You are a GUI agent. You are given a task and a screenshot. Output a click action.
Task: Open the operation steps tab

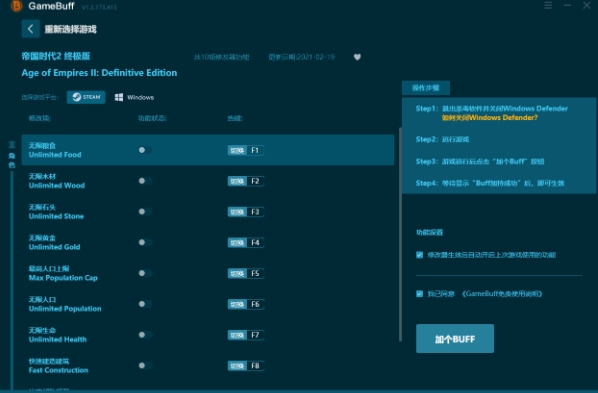pos(426,88)
